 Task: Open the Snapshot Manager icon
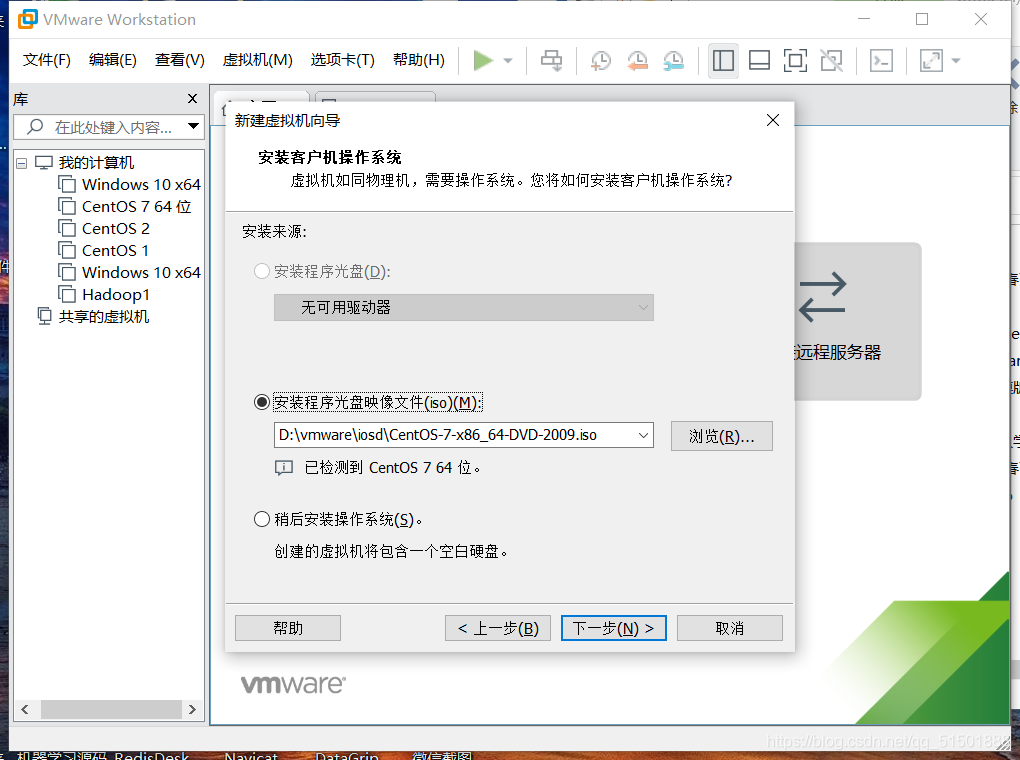click(x=673, y=61)
